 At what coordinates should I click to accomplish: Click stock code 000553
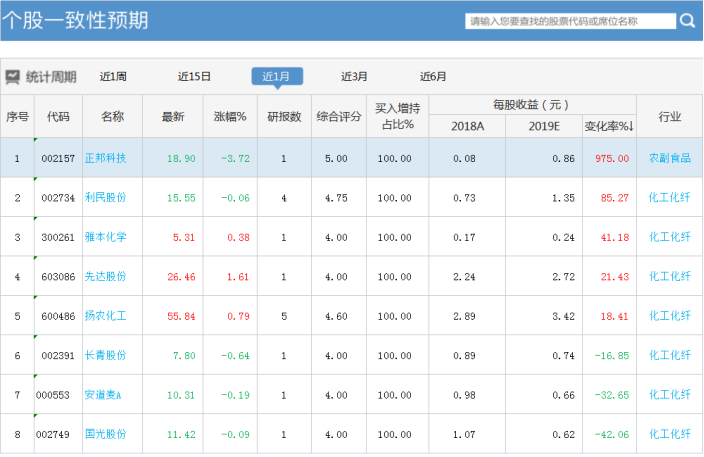[x=53, y=395]
